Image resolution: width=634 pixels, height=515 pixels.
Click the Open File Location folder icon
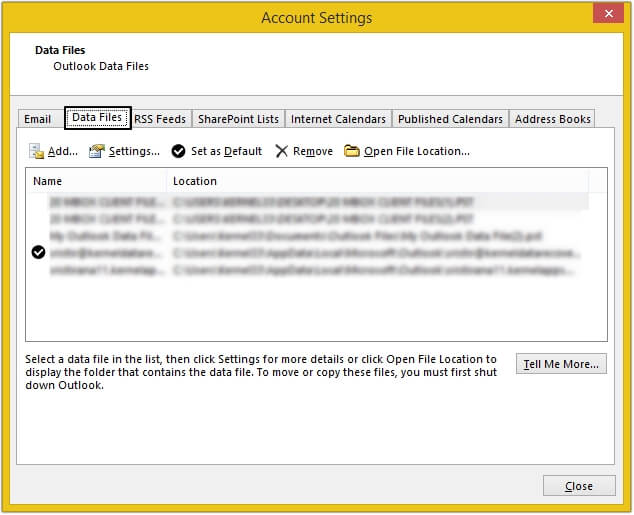[x=351, y=151]
